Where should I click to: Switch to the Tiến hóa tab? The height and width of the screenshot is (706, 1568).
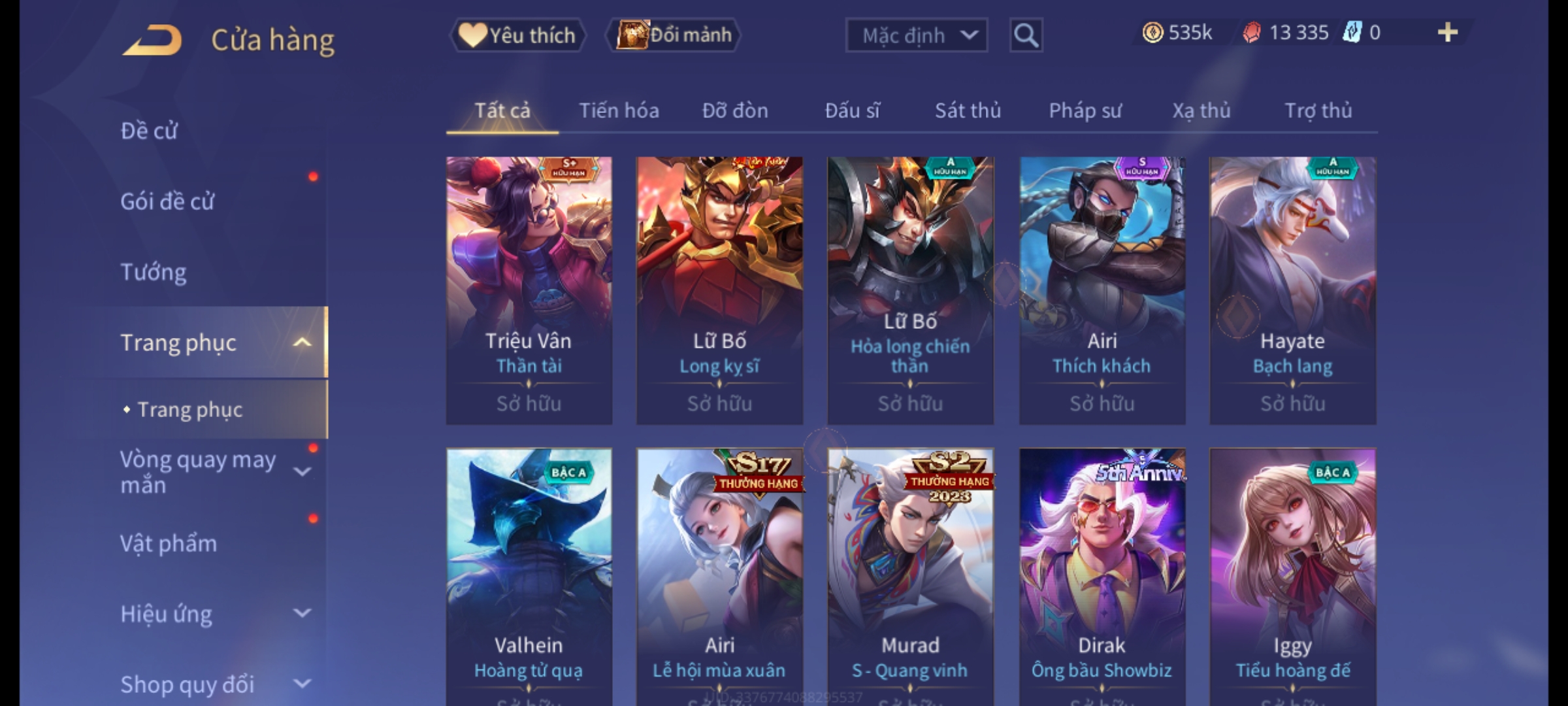coord(619,110)
